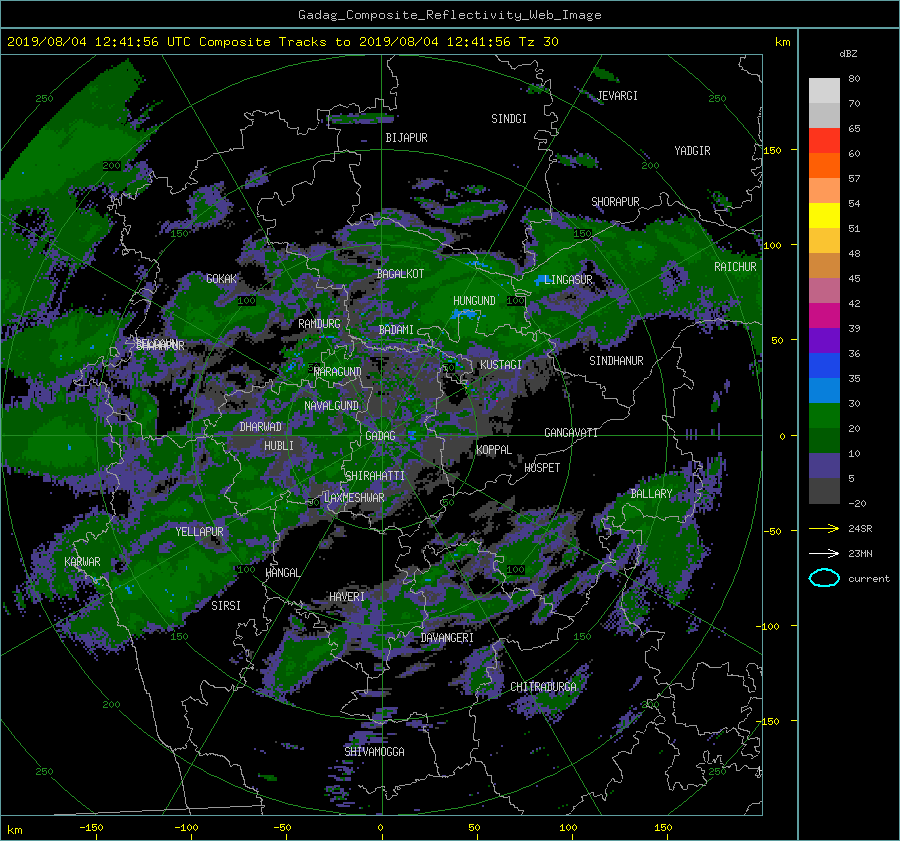Click the BAGALKOT city label
900x841 pixels.
(400, 274)
